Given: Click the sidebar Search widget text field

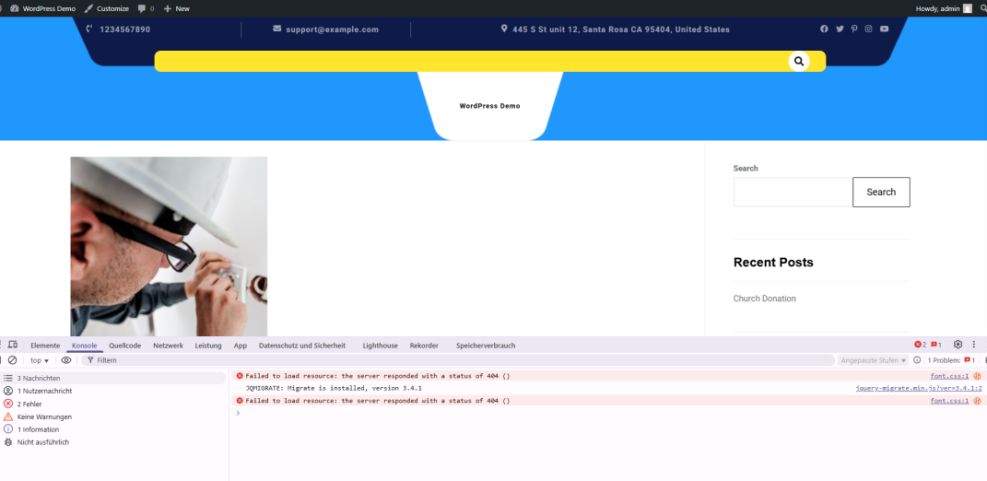Looking at the screenshot, I should point(793,192).
